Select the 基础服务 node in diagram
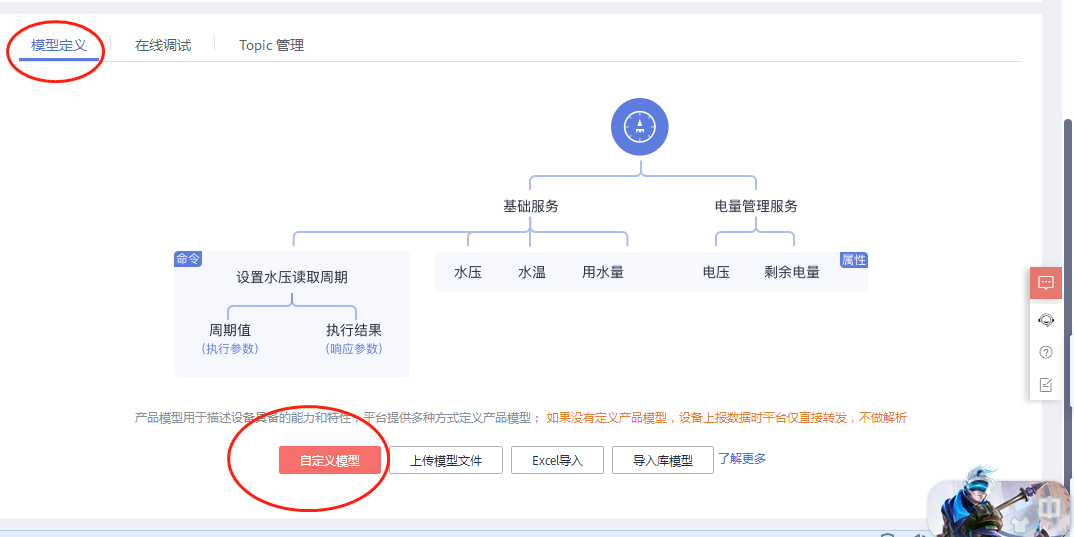The image size is (1074, 537). click(530, 206)
